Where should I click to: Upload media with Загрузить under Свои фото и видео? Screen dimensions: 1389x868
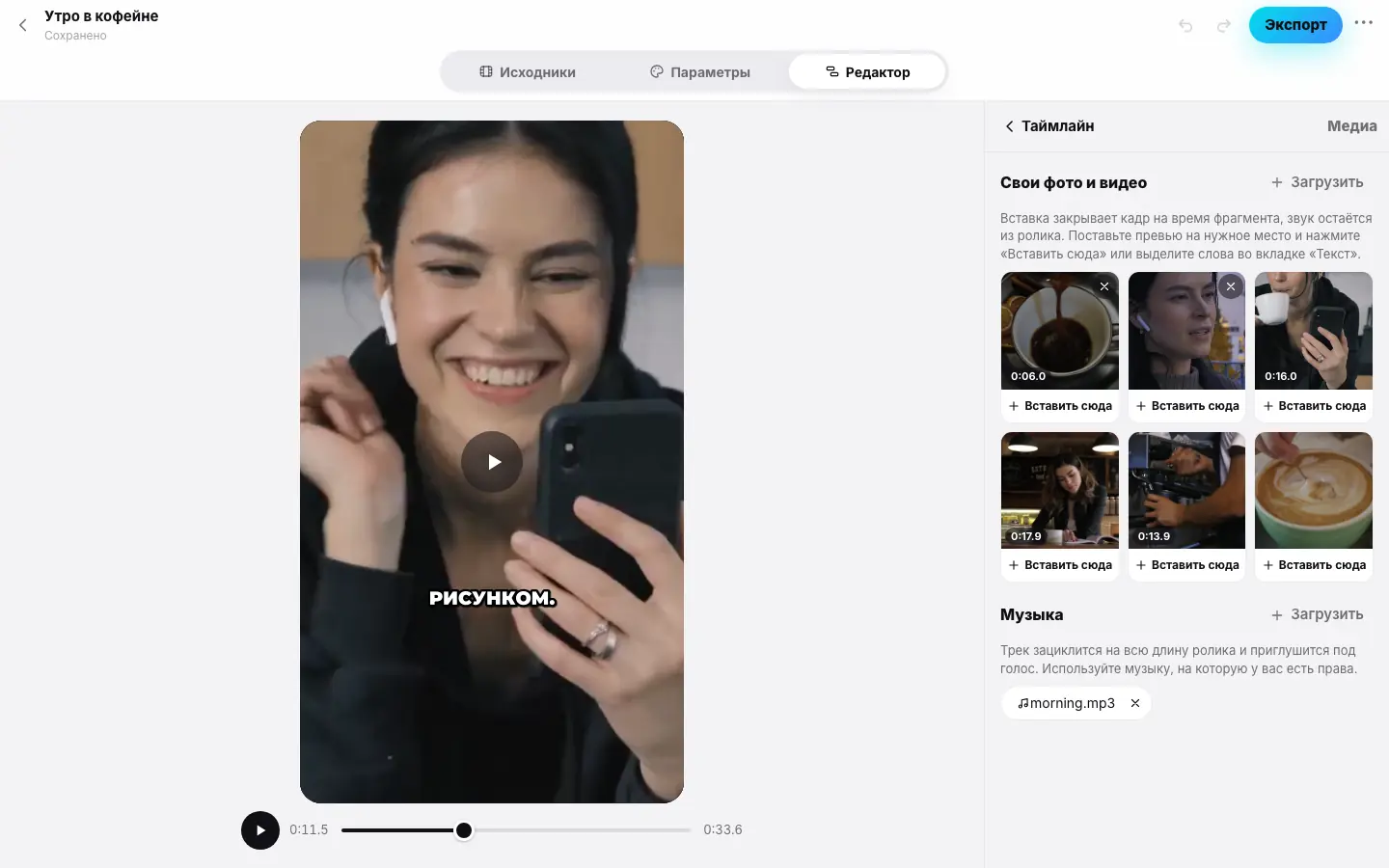(x=1317, y=182)
